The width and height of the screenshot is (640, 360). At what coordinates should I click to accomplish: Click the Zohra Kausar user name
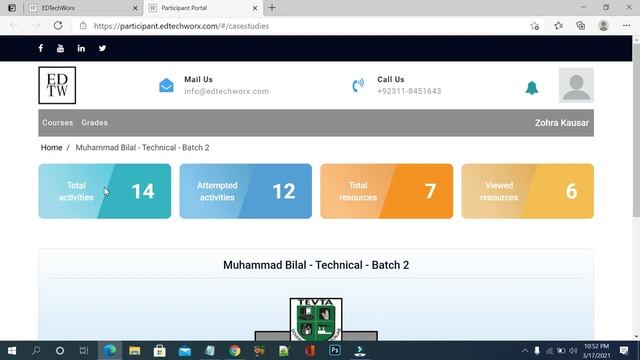pyautogui.click(x=562, y=123)
